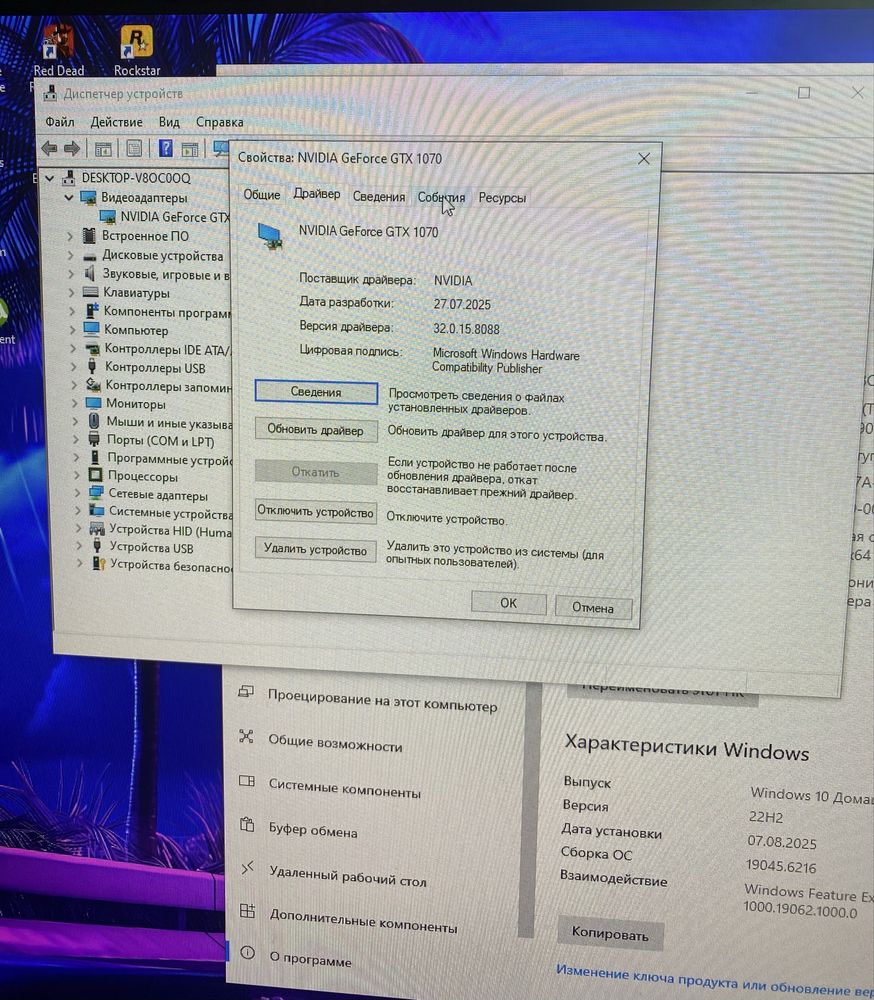Image resolution: width=874 pixels, height=1000 pixels.
Task: Collapse the Видеоадаптеры branch
Action: pyautogui.click(x=68, y=198)
